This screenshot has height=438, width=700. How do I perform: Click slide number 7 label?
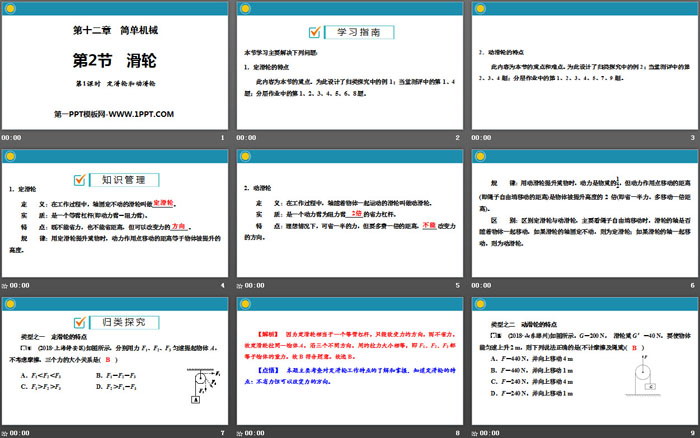[223, 433]
